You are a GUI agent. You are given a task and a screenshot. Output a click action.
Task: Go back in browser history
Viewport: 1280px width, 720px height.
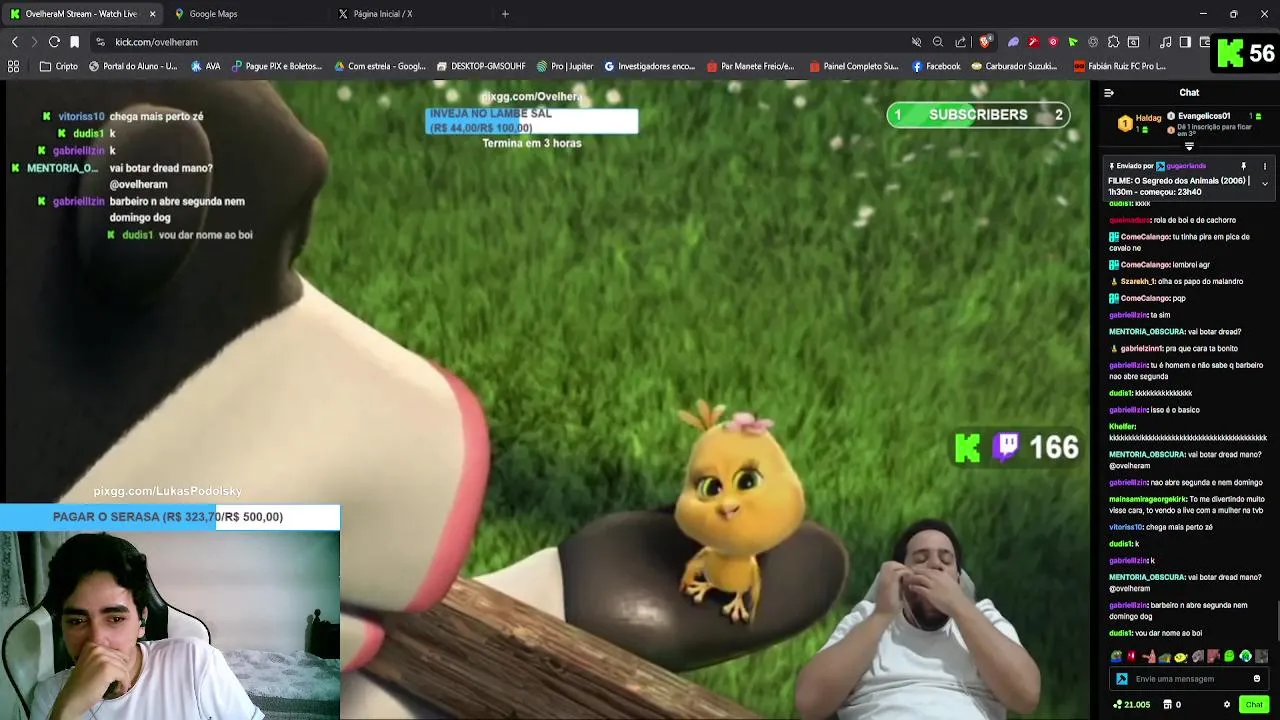pyautogui.click(x=14, y=42)
